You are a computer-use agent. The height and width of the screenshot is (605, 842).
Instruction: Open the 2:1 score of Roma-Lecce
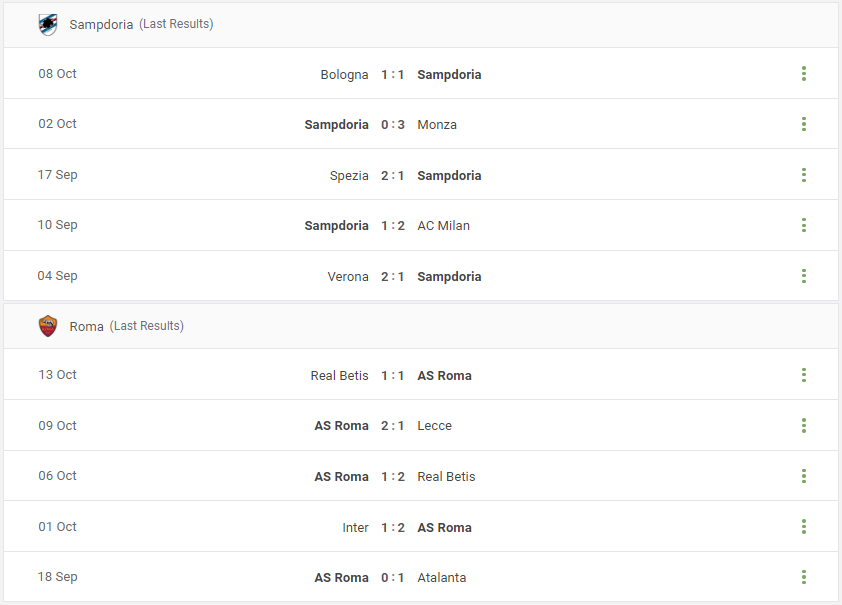(x=393, y=426)
